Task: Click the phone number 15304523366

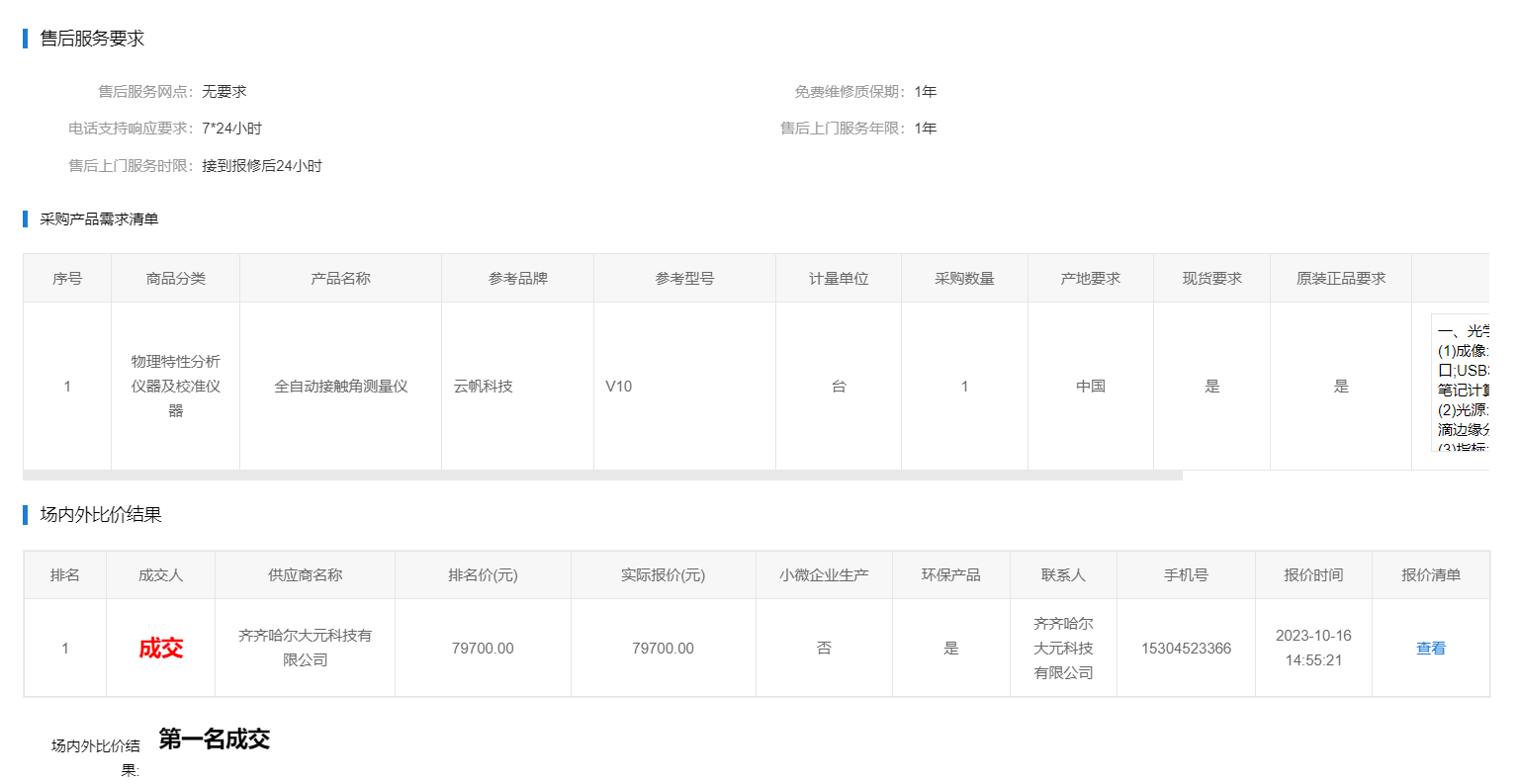Action: click(x=1186, y=649)
